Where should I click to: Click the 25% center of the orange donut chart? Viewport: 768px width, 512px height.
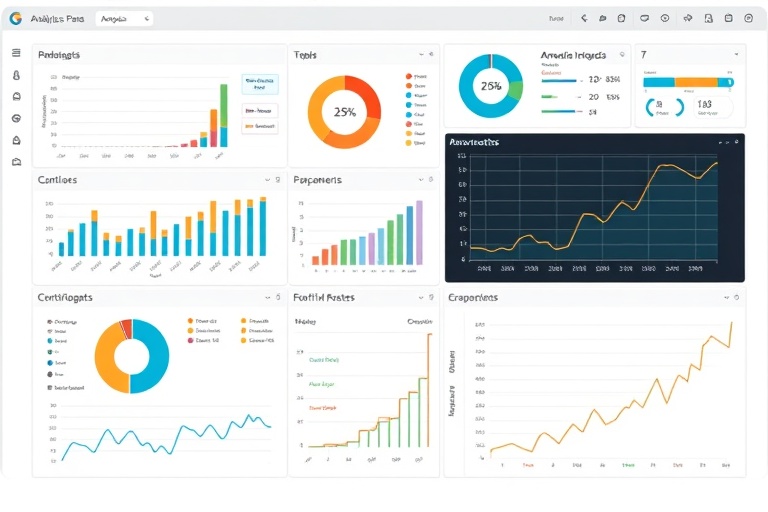(344, 113)
